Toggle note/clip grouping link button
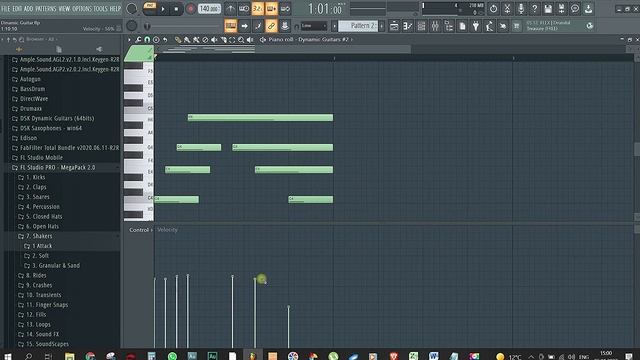The height and width of the screenshot is (360, 640). coord(271,26)
